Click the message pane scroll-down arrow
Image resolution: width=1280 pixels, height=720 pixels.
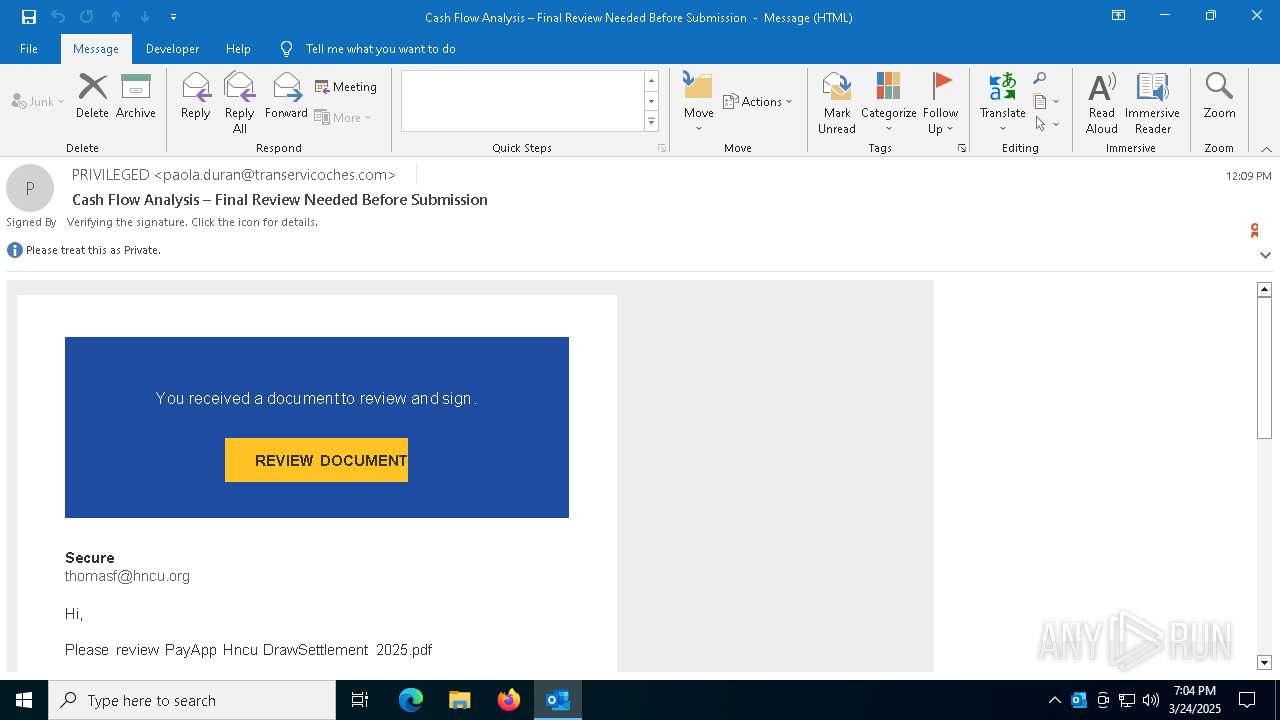[x=1264, y=662]
